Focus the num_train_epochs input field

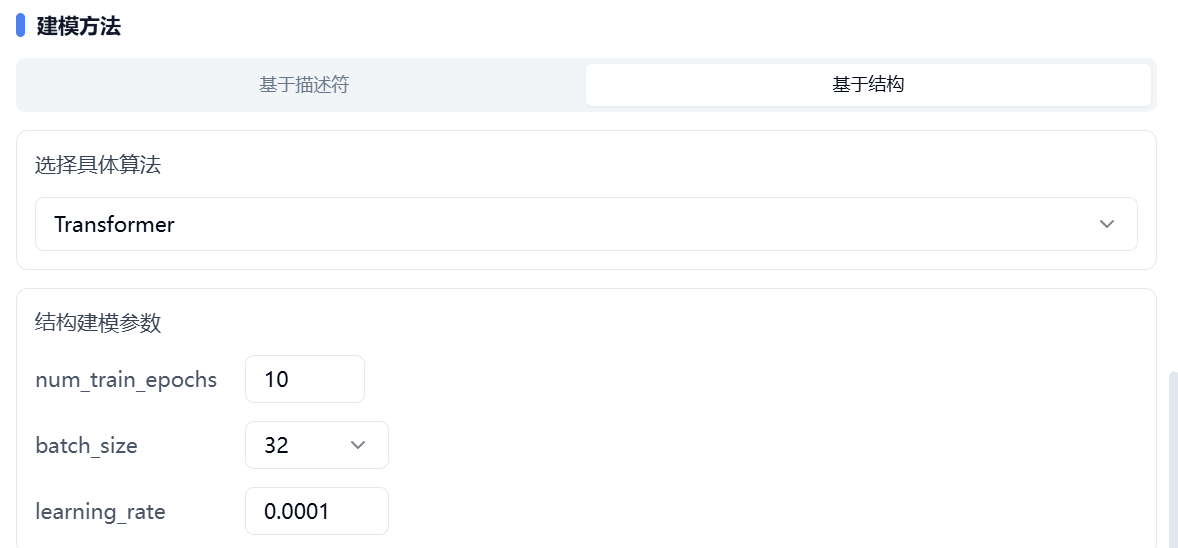click(304, 379)
